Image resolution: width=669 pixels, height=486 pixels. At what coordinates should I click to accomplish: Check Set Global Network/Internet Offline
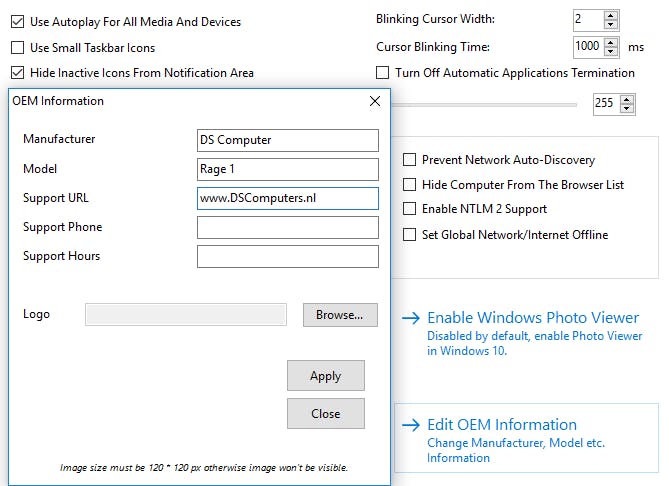click(x=409, y=234)
